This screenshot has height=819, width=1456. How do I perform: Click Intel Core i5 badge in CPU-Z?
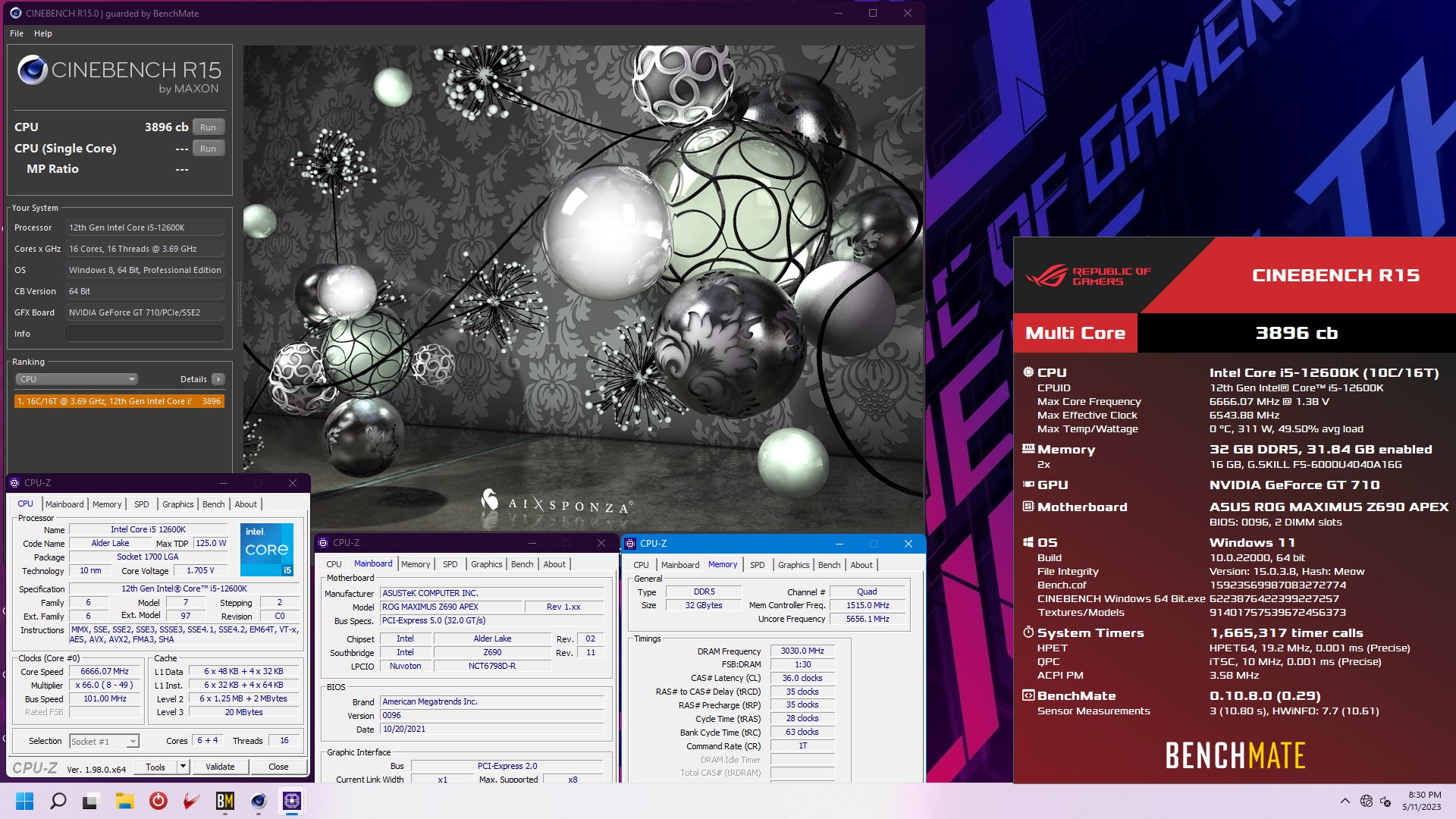tap(267, 550)
